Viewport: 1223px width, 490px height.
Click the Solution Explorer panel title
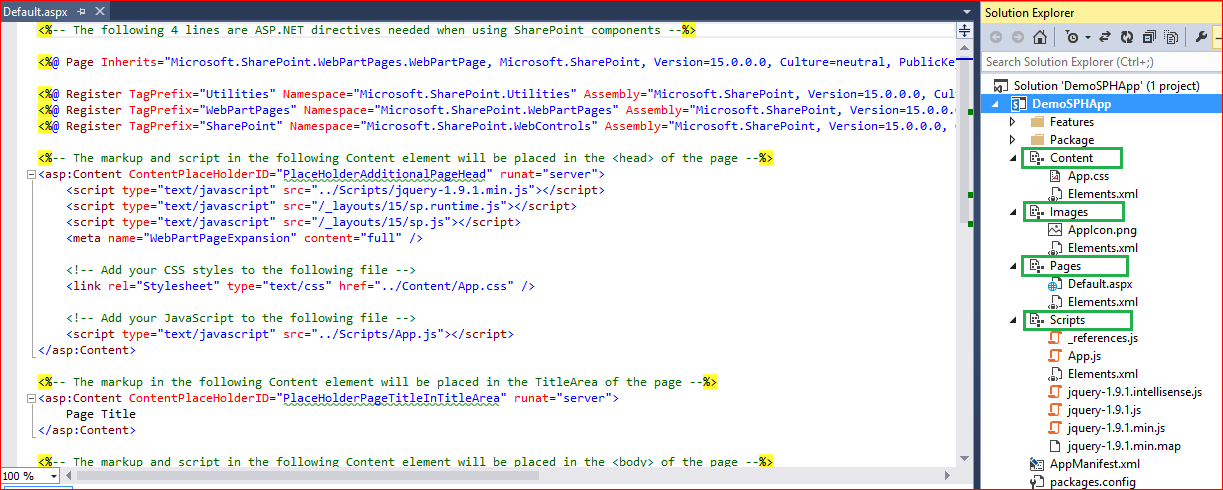tap(1029, 13)
